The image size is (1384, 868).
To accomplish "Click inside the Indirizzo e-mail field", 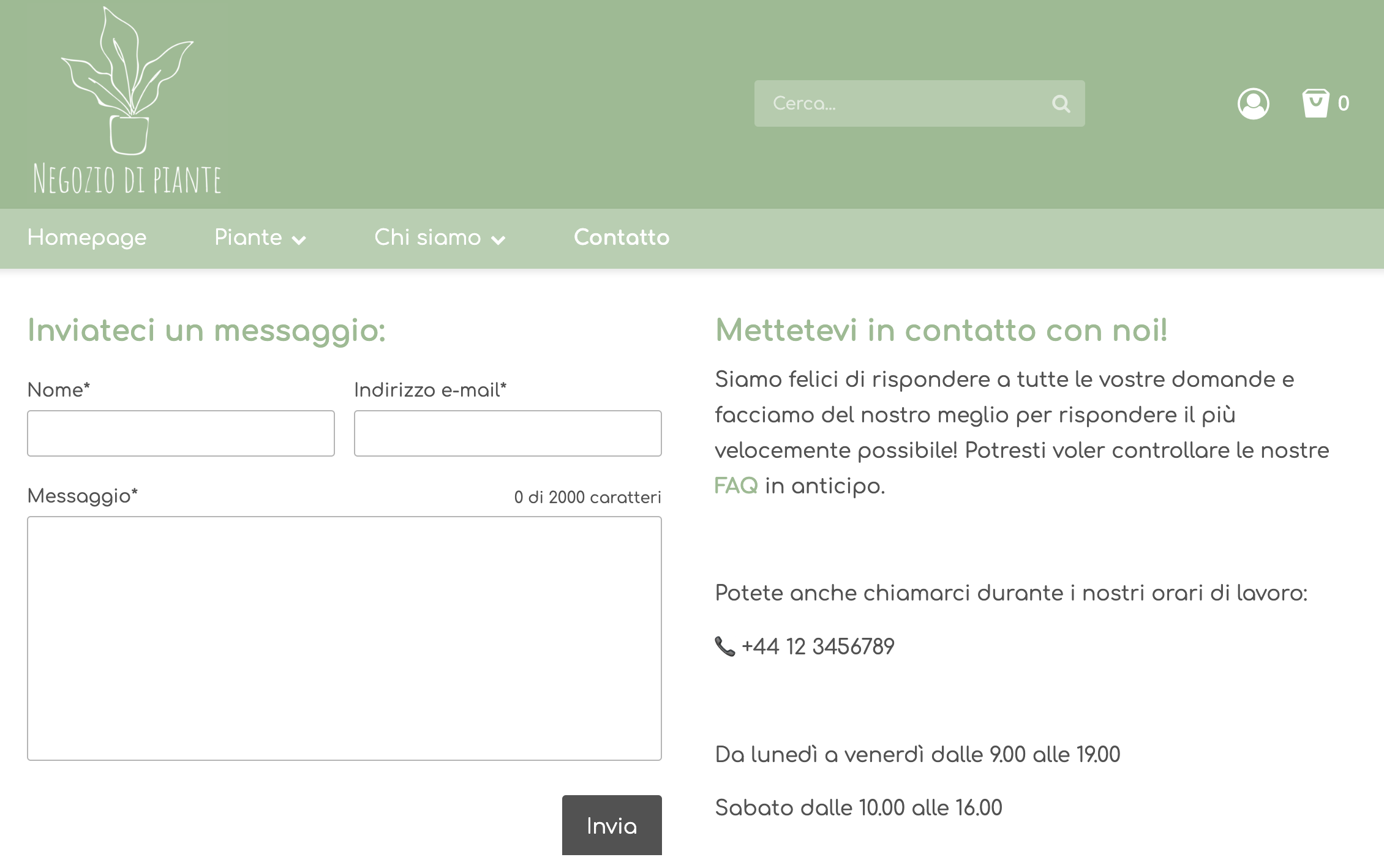I will [507, 433].
